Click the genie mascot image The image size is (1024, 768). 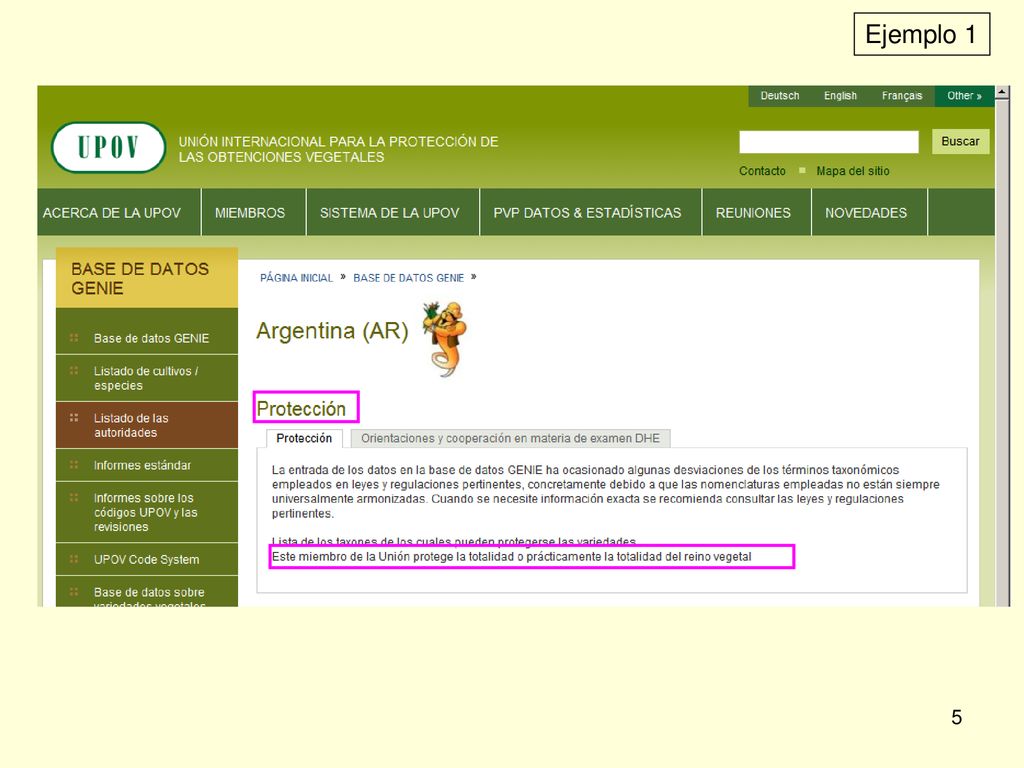445,338
